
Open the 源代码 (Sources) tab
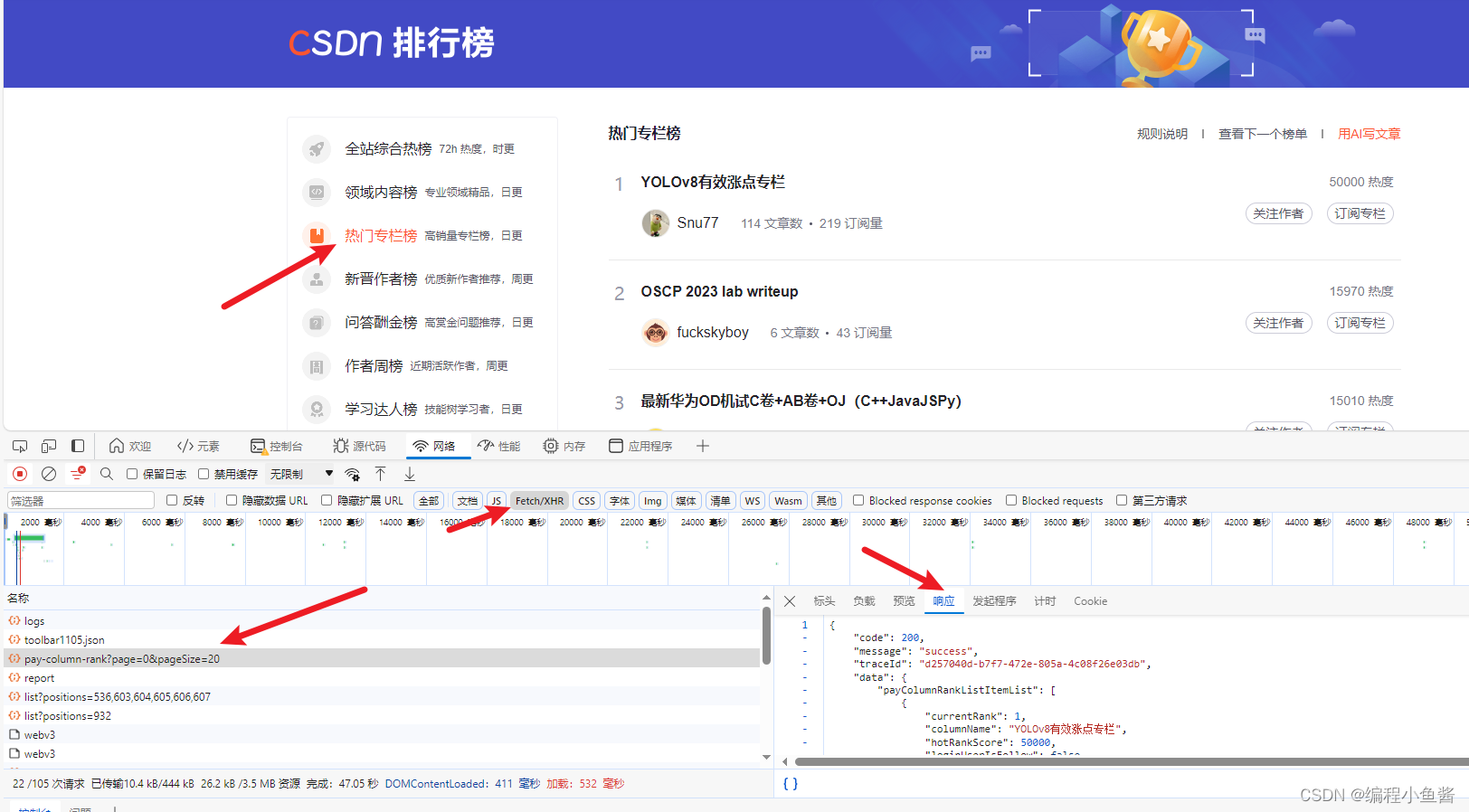(x=359, y=446)
